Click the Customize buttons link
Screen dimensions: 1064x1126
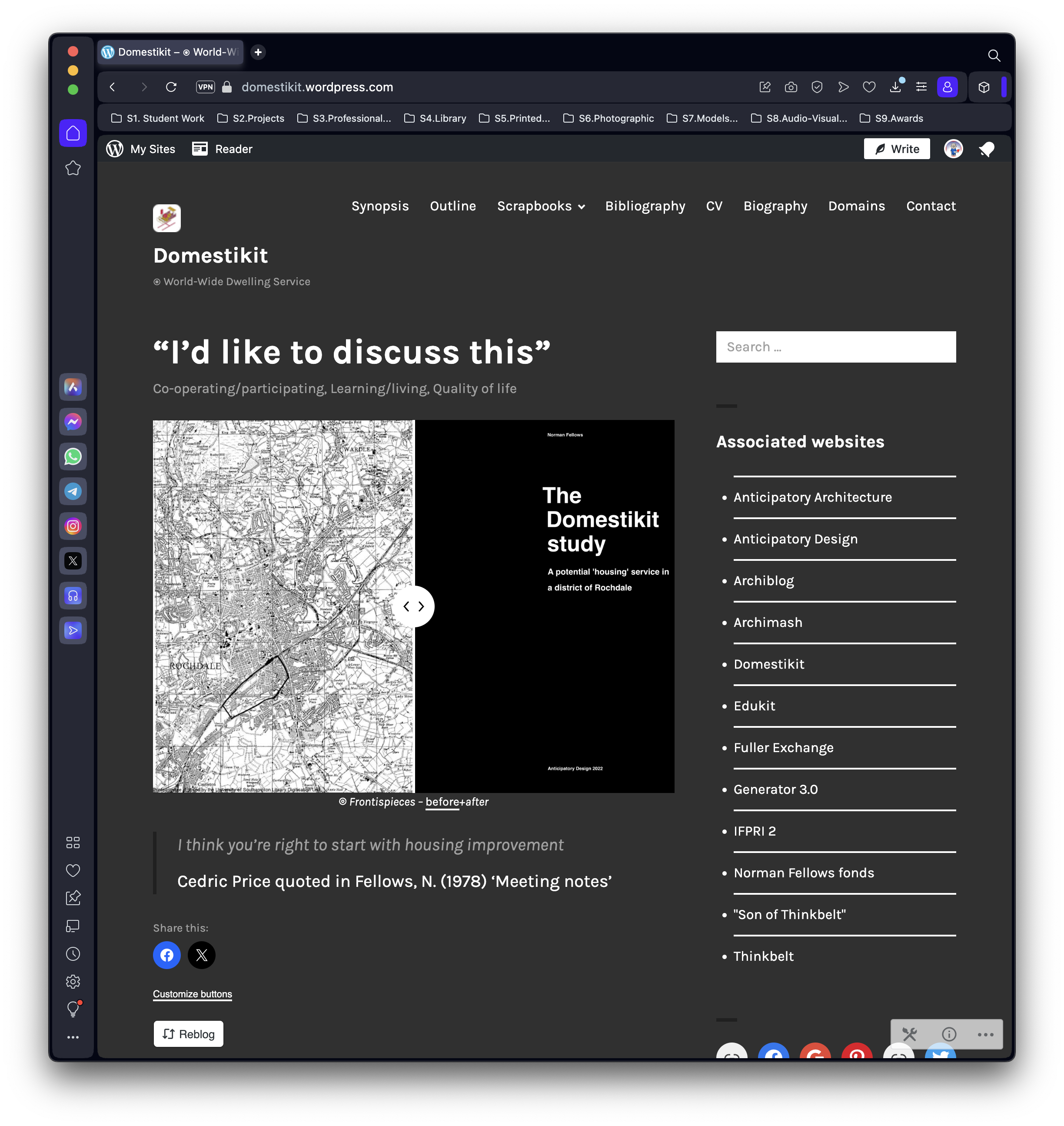pos(192,994)
